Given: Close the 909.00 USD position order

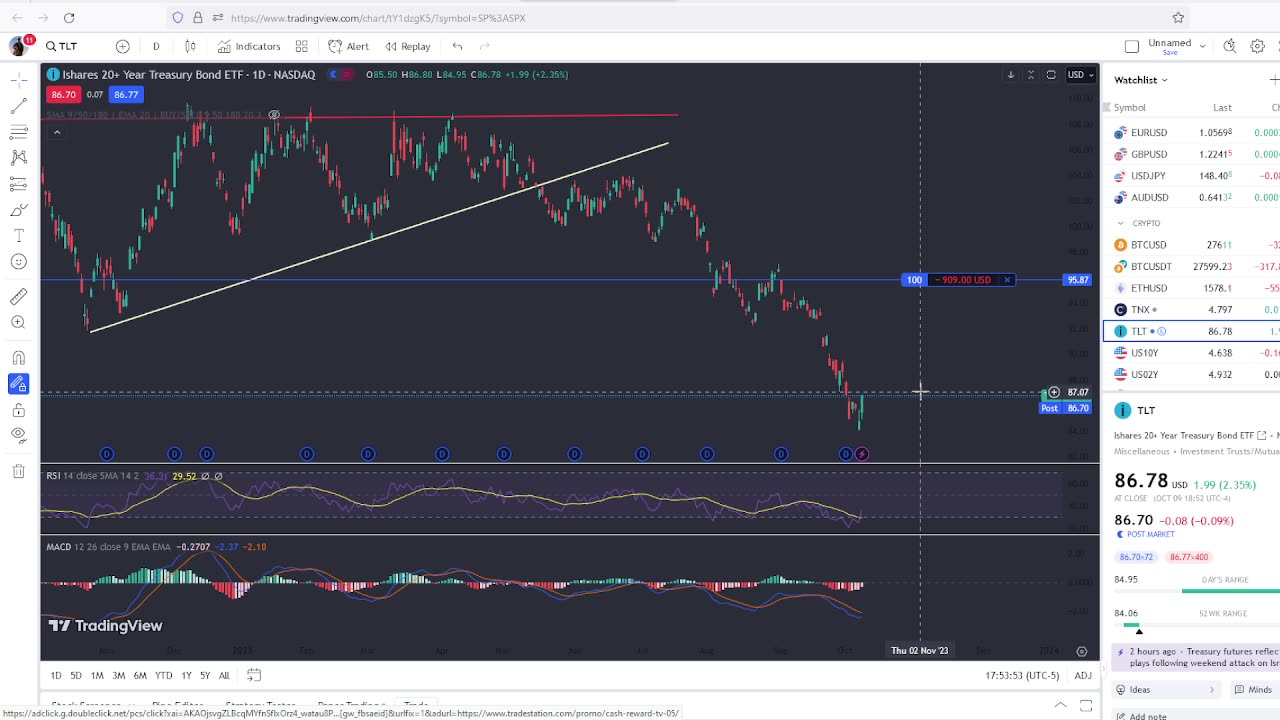Looking at the screenshot, I should click(x=1007, y=280).
